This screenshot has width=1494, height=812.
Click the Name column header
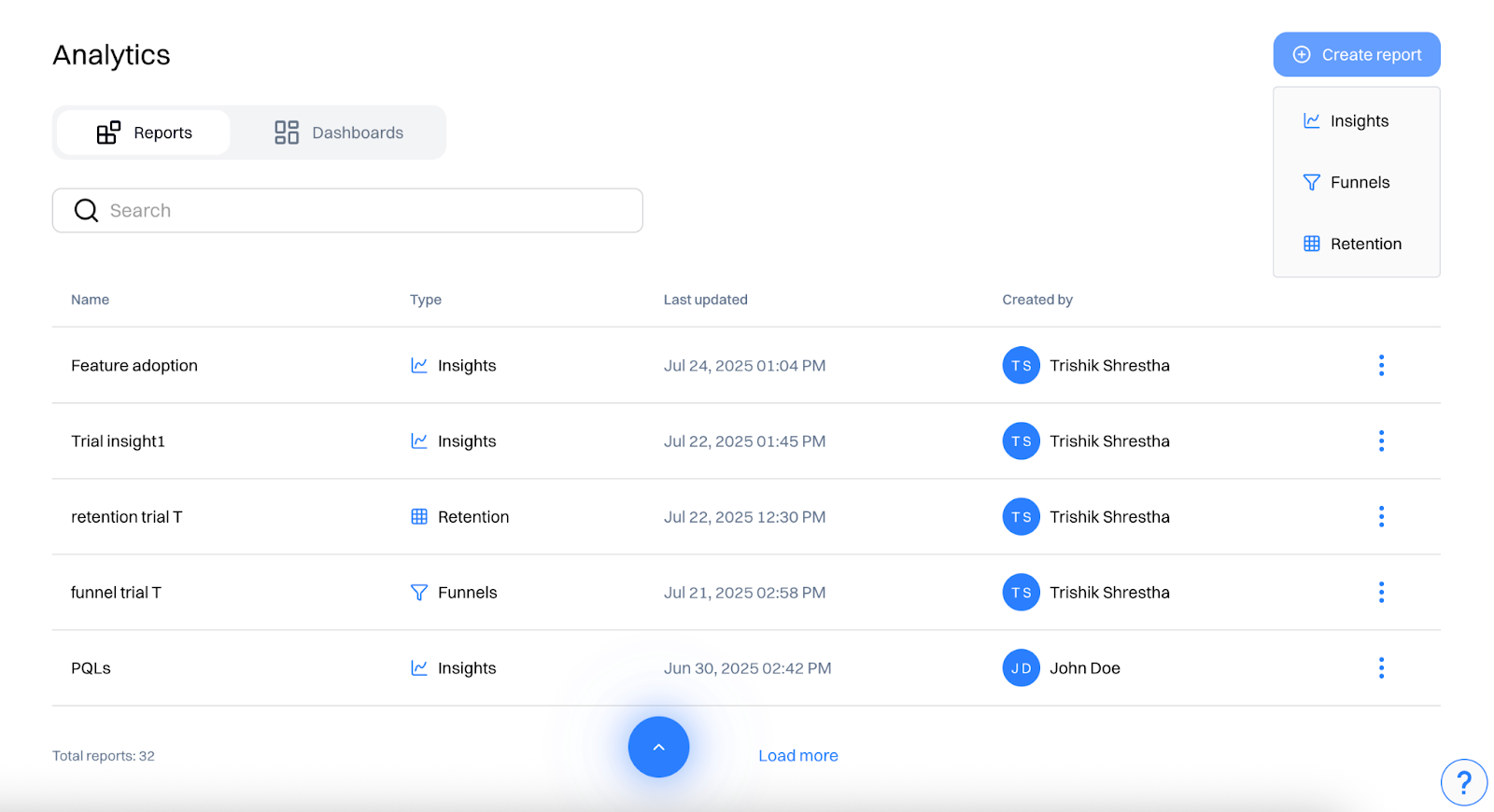(90, 300)
